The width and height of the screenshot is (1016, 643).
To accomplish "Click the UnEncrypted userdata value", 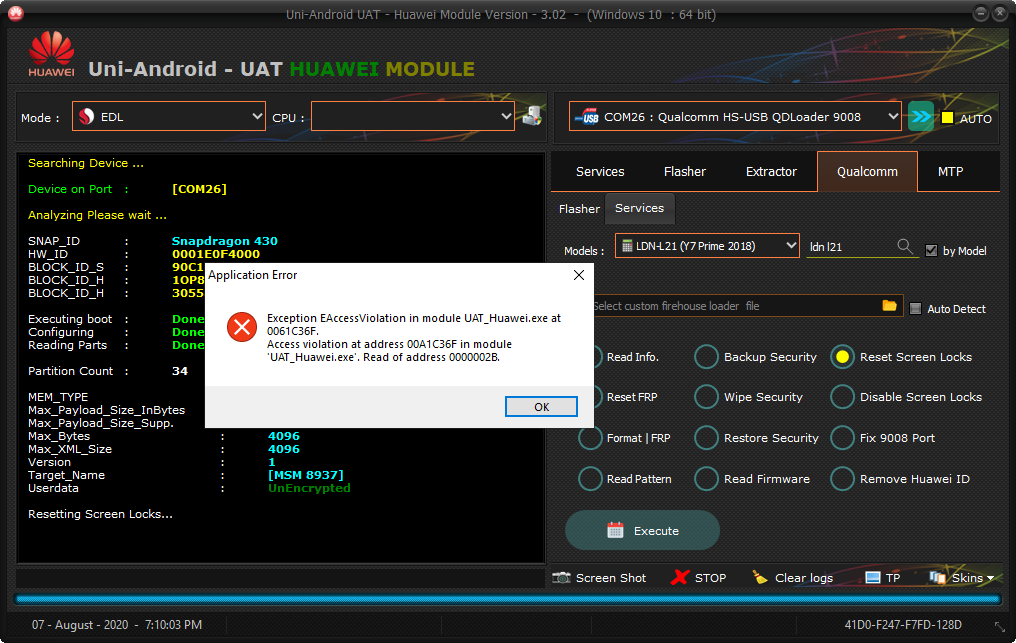I will pyautogui.click(x=309, y=487).
